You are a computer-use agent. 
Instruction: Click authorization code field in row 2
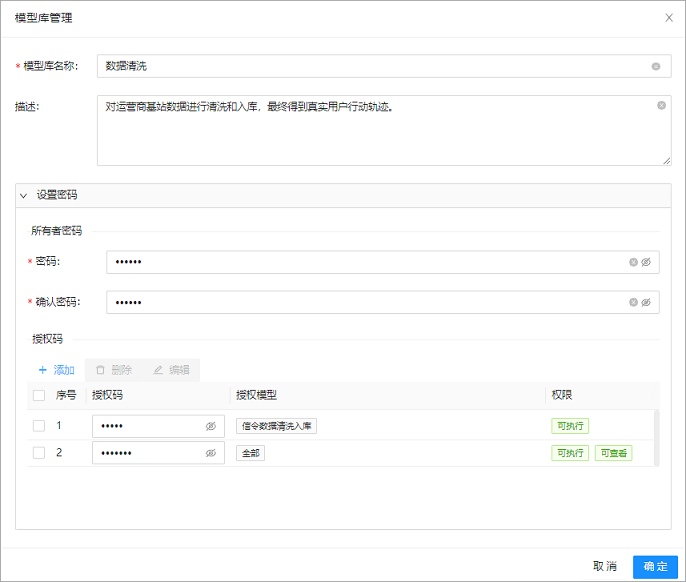tap(158, 453)
